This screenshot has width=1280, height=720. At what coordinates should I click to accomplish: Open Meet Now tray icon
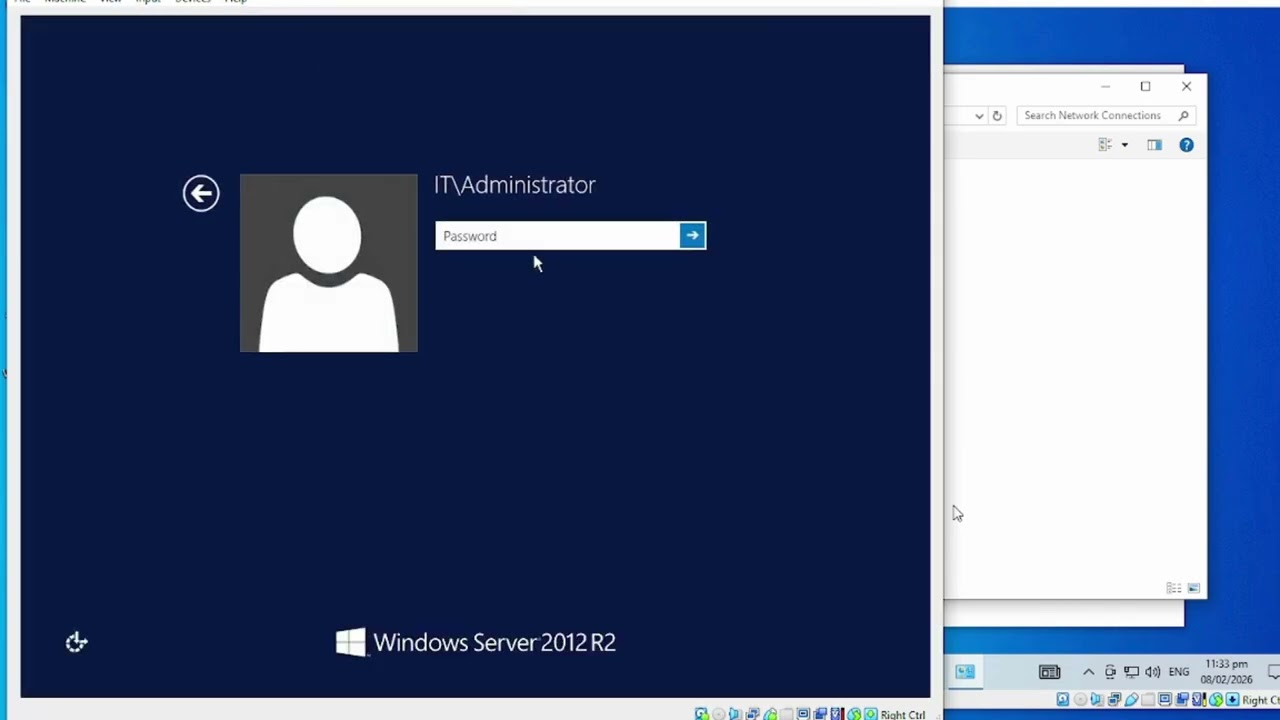pyautogui.click(x=1110, y=672)
